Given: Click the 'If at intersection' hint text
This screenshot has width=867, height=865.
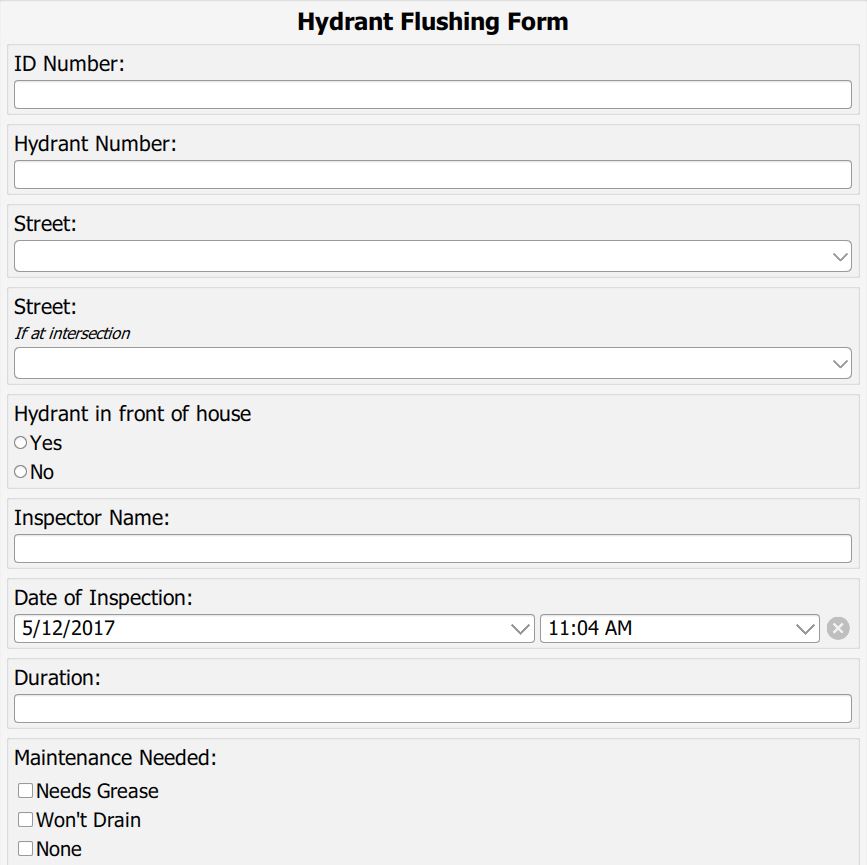Looking at the screenshot, I should pyautogui.click(x=72, y=334).
